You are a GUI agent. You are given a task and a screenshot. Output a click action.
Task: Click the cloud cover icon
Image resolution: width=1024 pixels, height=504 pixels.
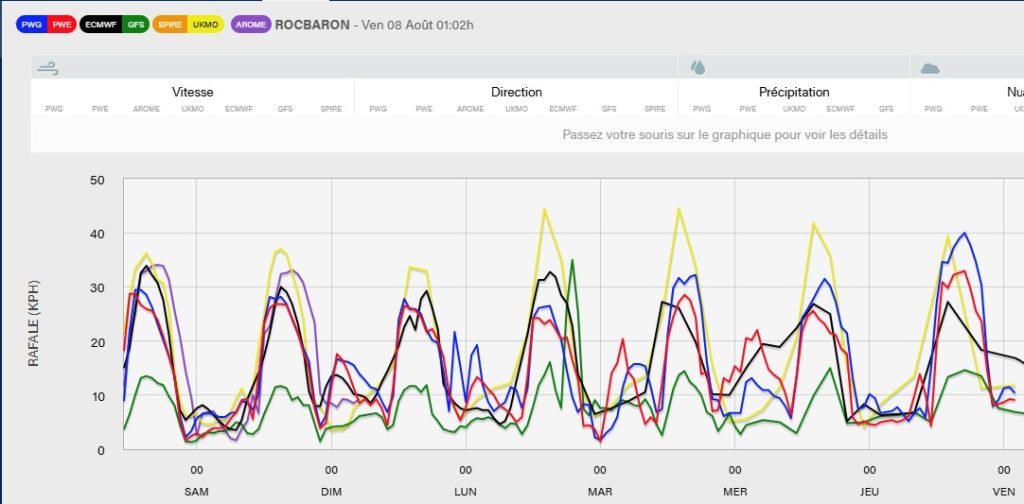pyautogui.click(x=930, y=68)
